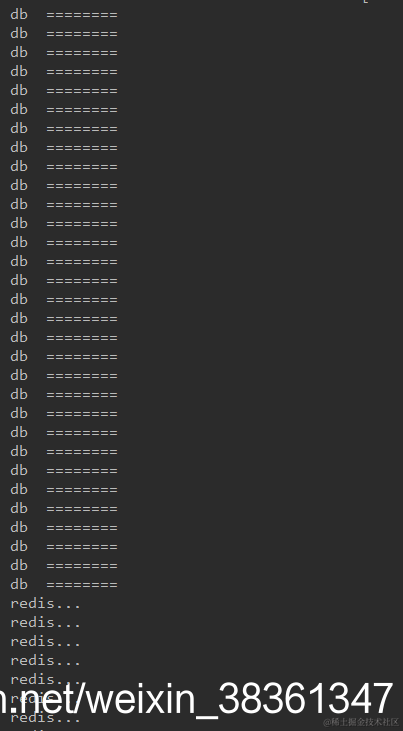Click the bracket character in the top-right corner

(366, 1)
